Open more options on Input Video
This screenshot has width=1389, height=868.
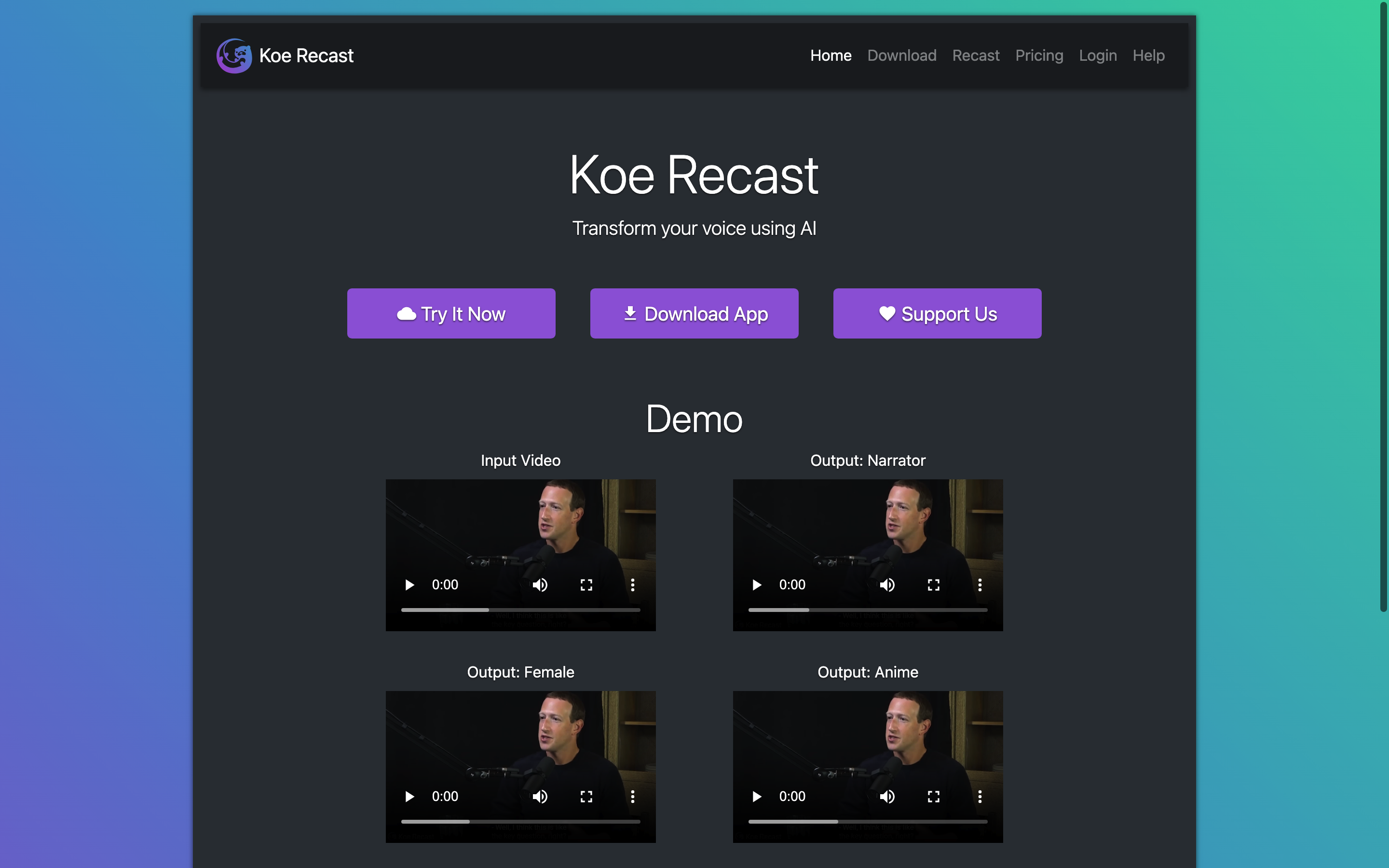(632, 585)
